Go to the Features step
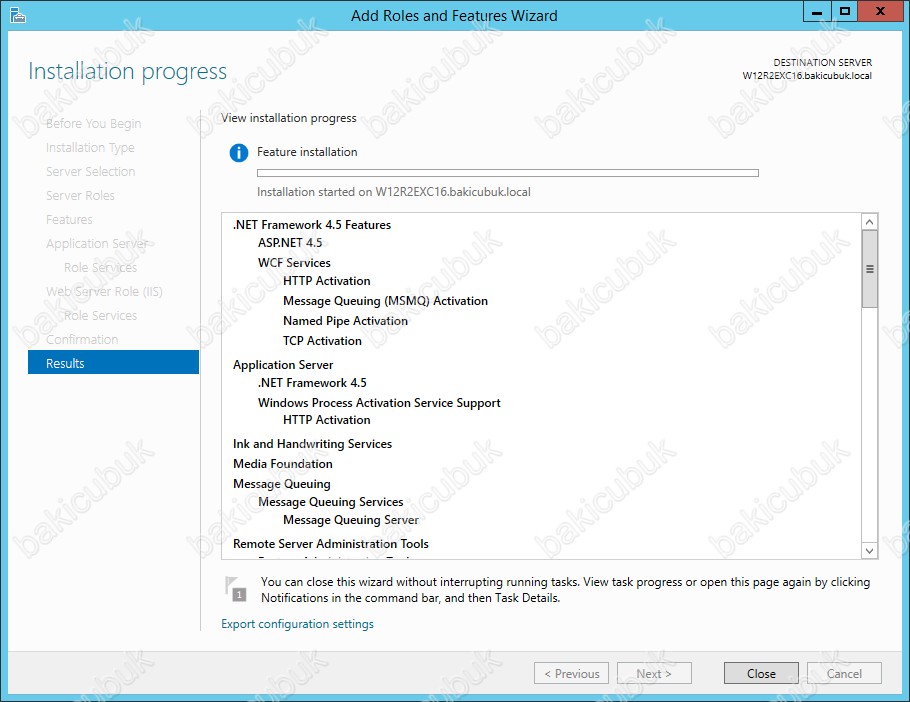 pos(69,220)
